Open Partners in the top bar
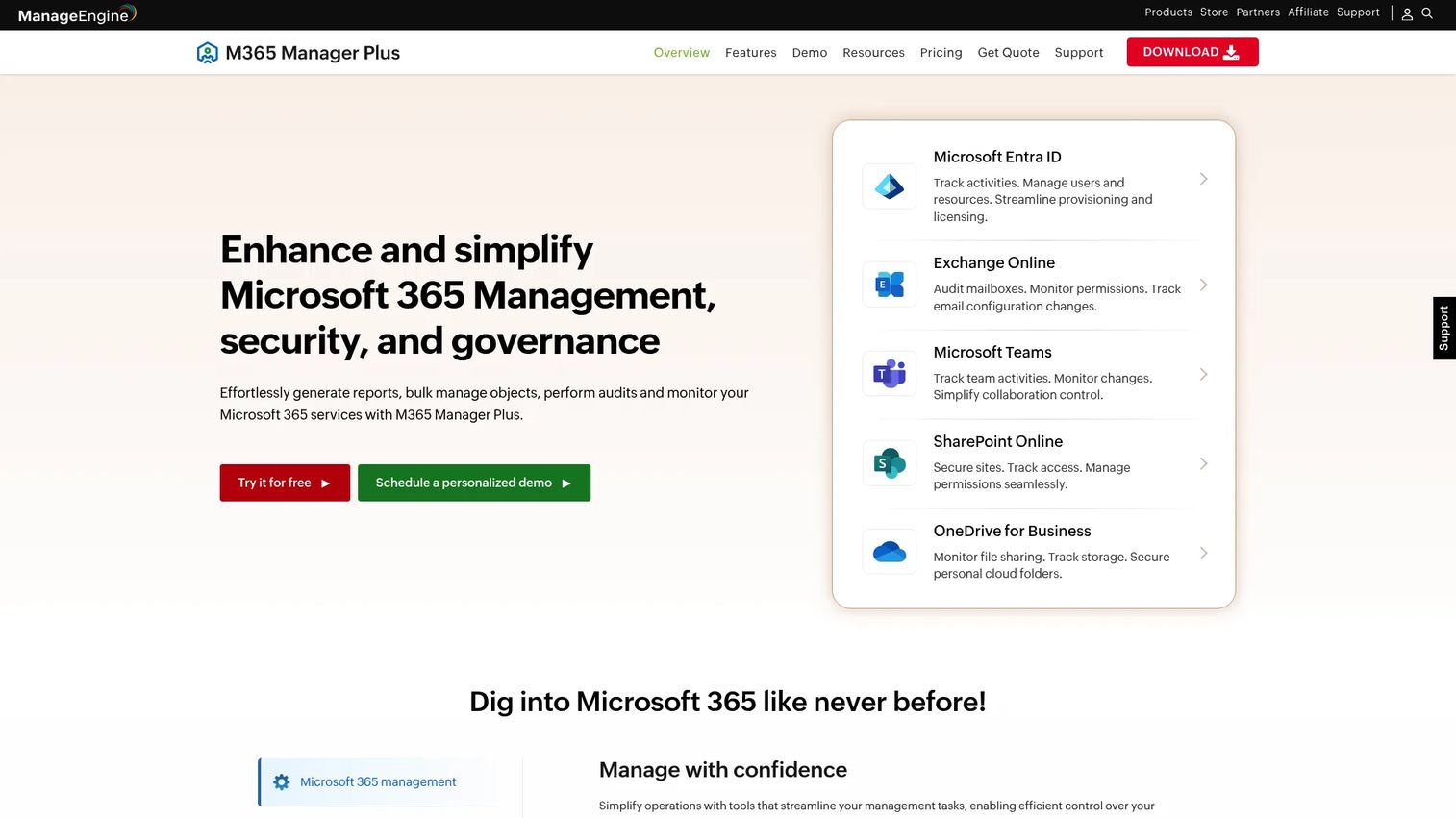 tap(1258, 12)
